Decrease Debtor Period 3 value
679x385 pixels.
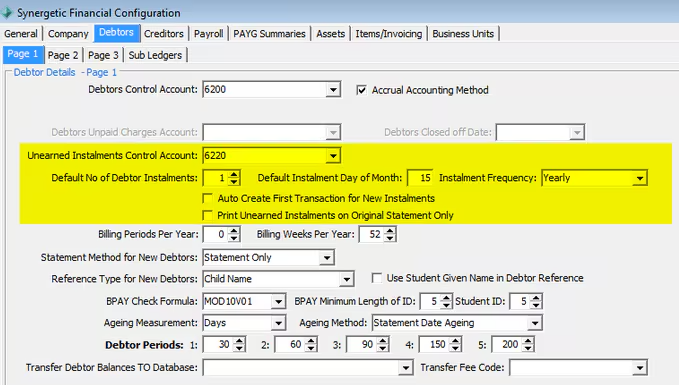383,348
